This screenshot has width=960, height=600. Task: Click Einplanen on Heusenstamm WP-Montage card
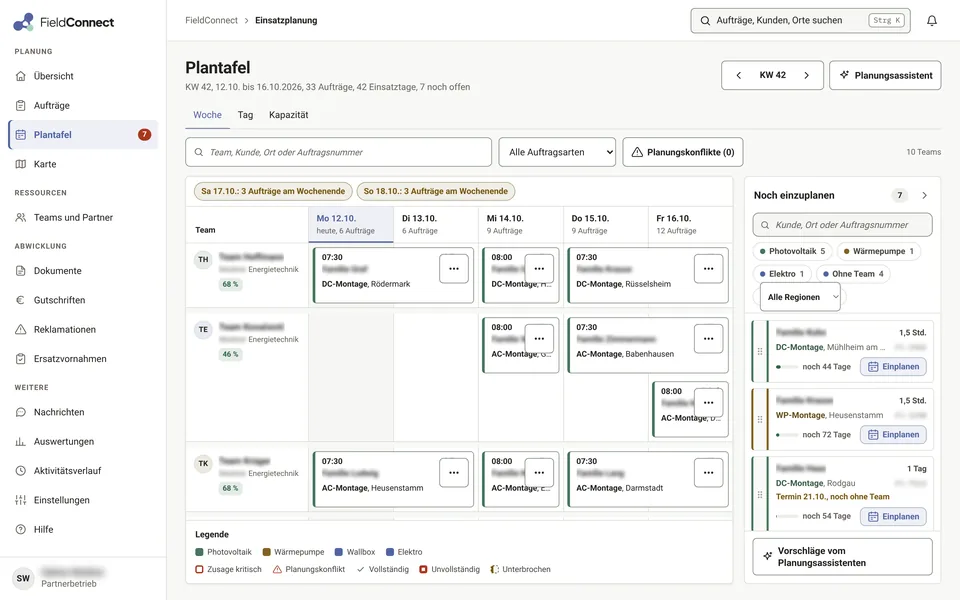tap(893, 435)
